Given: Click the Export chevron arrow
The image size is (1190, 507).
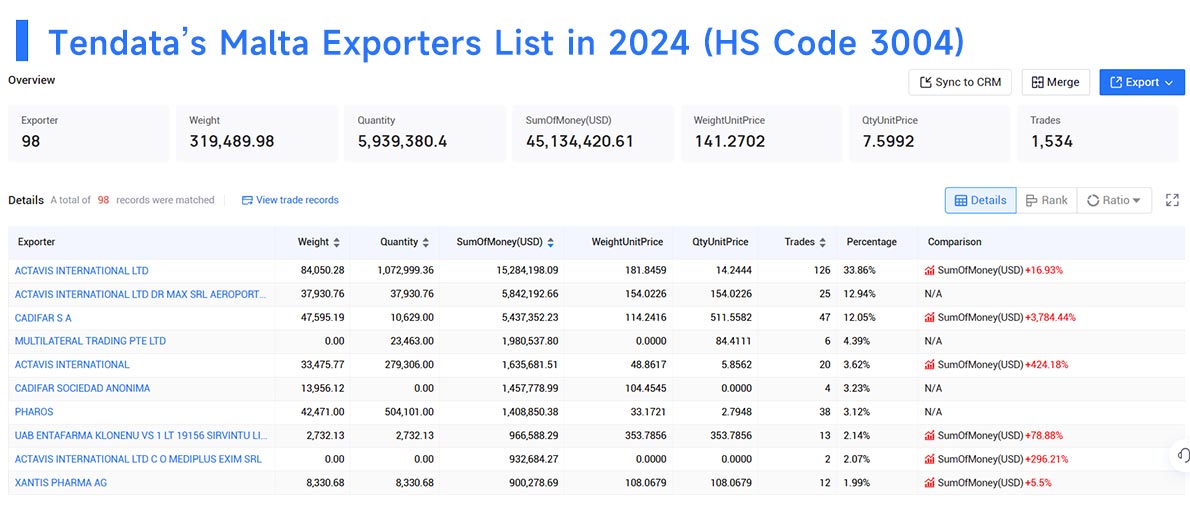Looking at the screenshot, I should [1170, 82].
